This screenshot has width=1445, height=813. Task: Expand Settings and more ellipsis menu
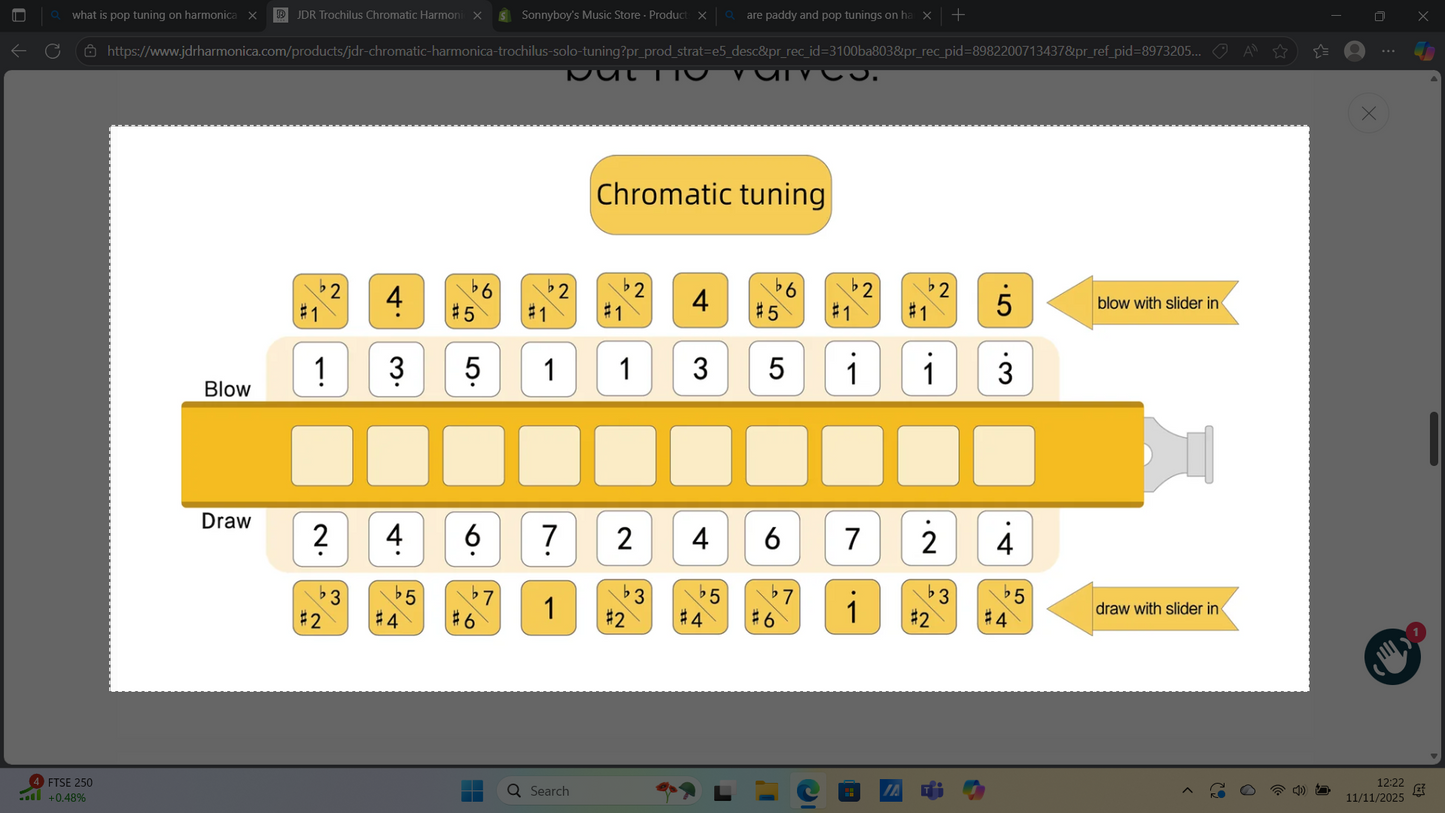pyautogui.click(x=1388, y=51)
